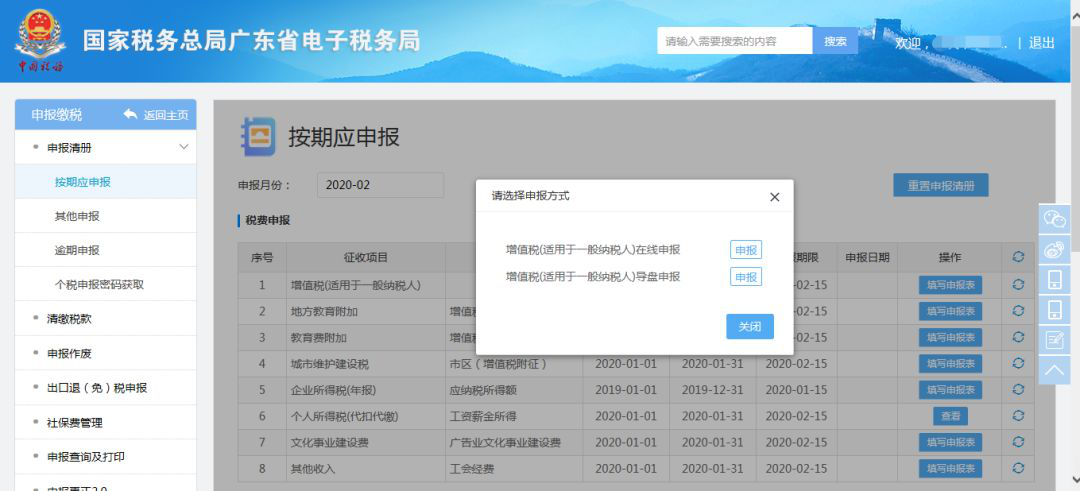Click 查看 for 个人所得税(代扣代缴)

(x=951, y=416)
